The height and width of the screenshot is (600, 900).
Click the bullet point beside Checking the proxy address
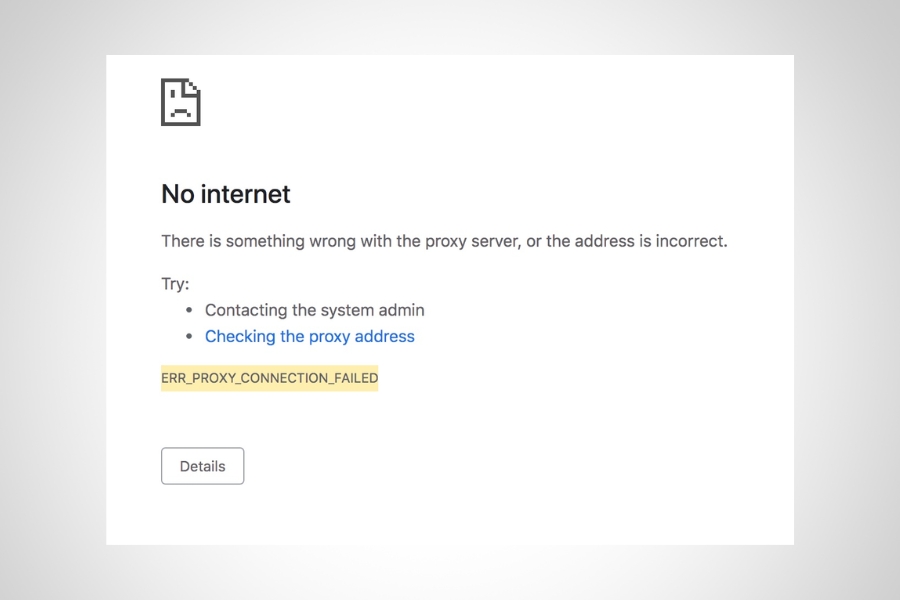click(x=189, y=336)
